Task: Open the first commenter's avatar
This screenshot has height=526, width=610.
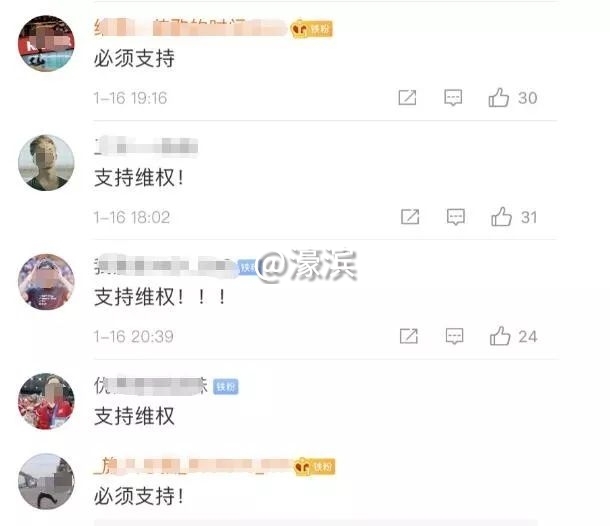Action: 46,43
